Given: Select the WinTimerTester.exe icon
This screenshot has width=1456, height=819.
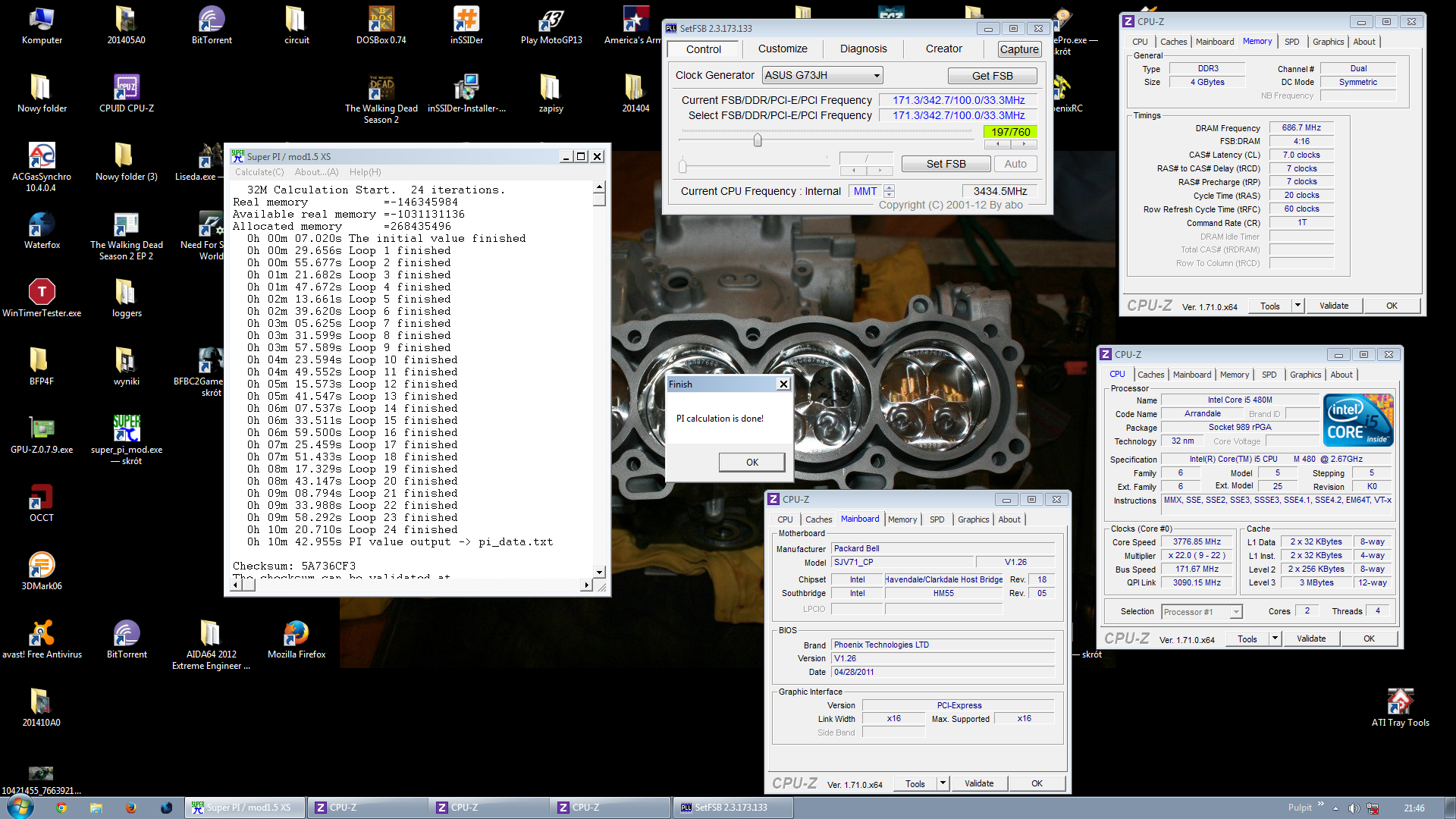Looking at the screenshot, I should click(42, 299).
